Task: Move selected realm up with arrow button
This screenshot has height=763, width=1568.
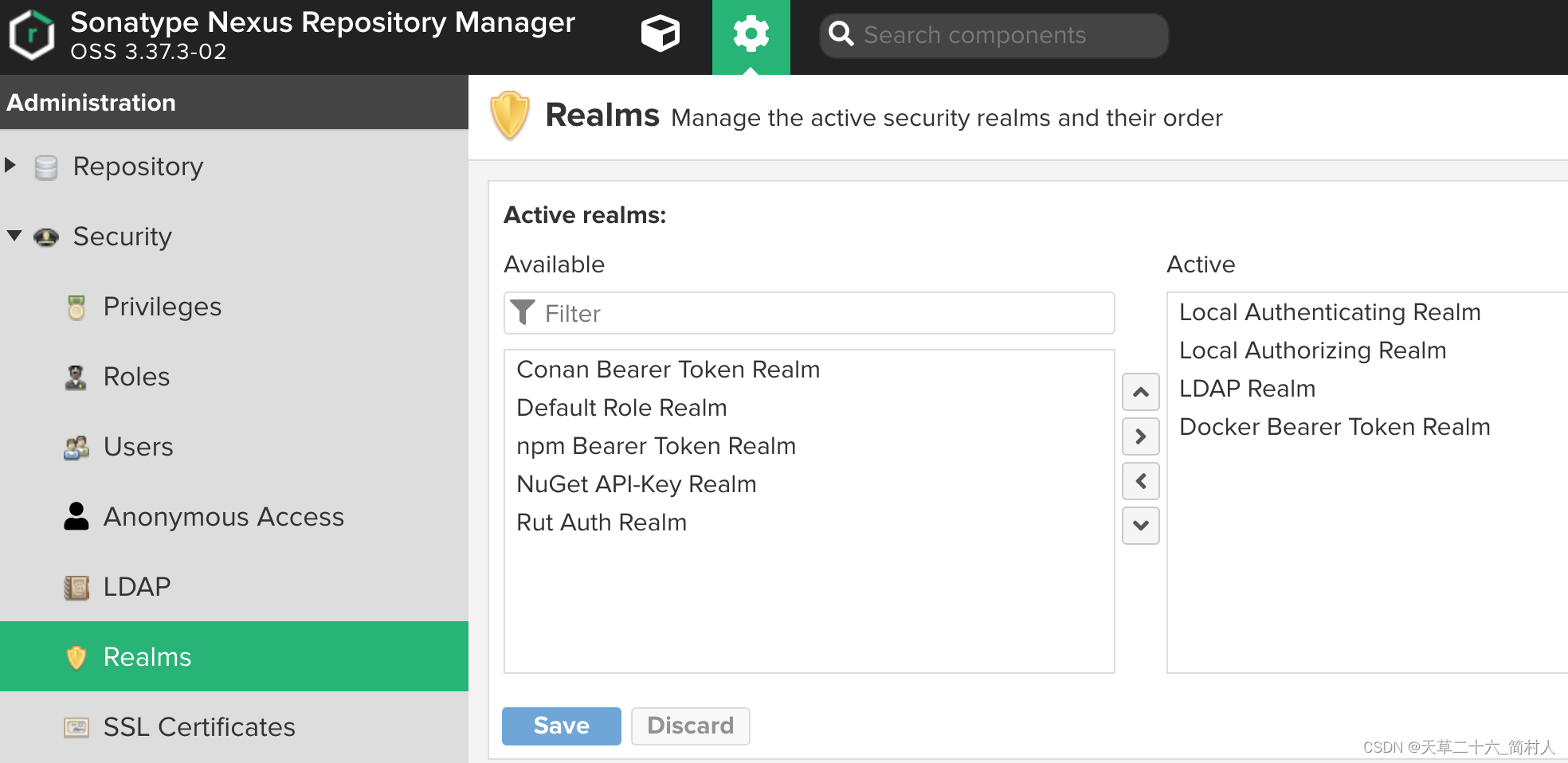Action: (x=1140, y=392)
